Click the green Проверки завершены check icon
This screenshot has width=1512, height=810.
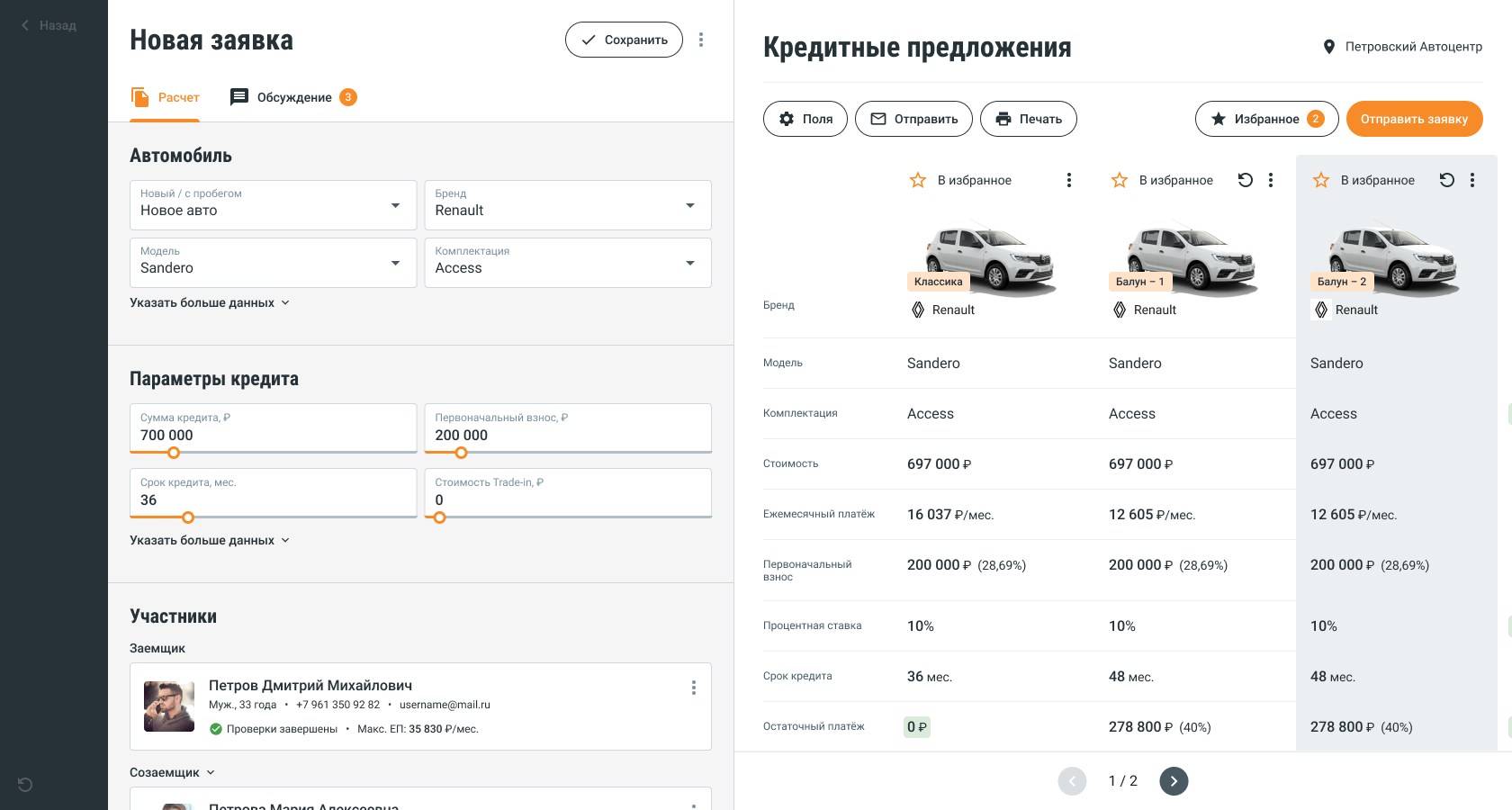216,729
